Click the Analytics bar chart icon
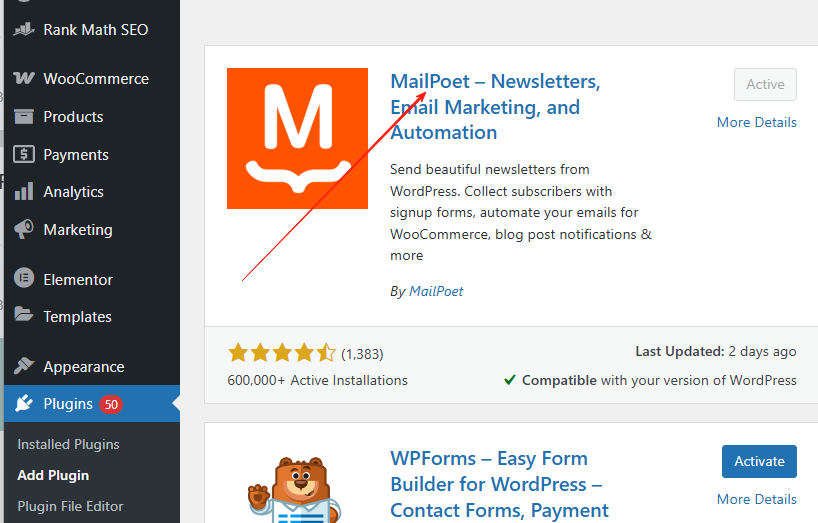Screen dimensions: 818x523 24,192
